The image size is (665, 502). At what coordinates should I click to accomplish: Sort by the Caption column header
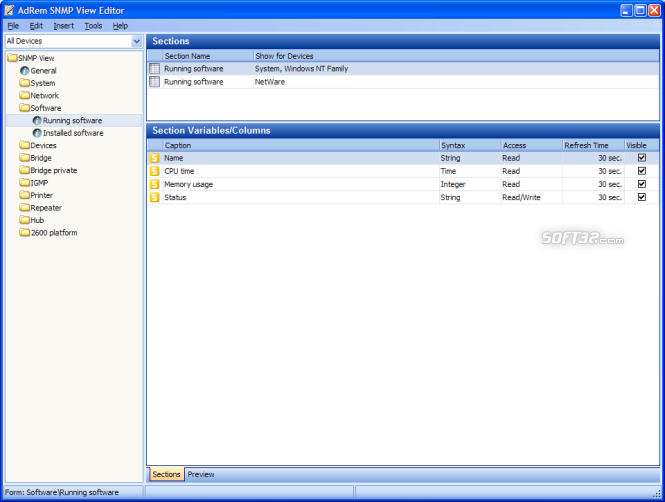pyautogui.click(x=301, y=145)
